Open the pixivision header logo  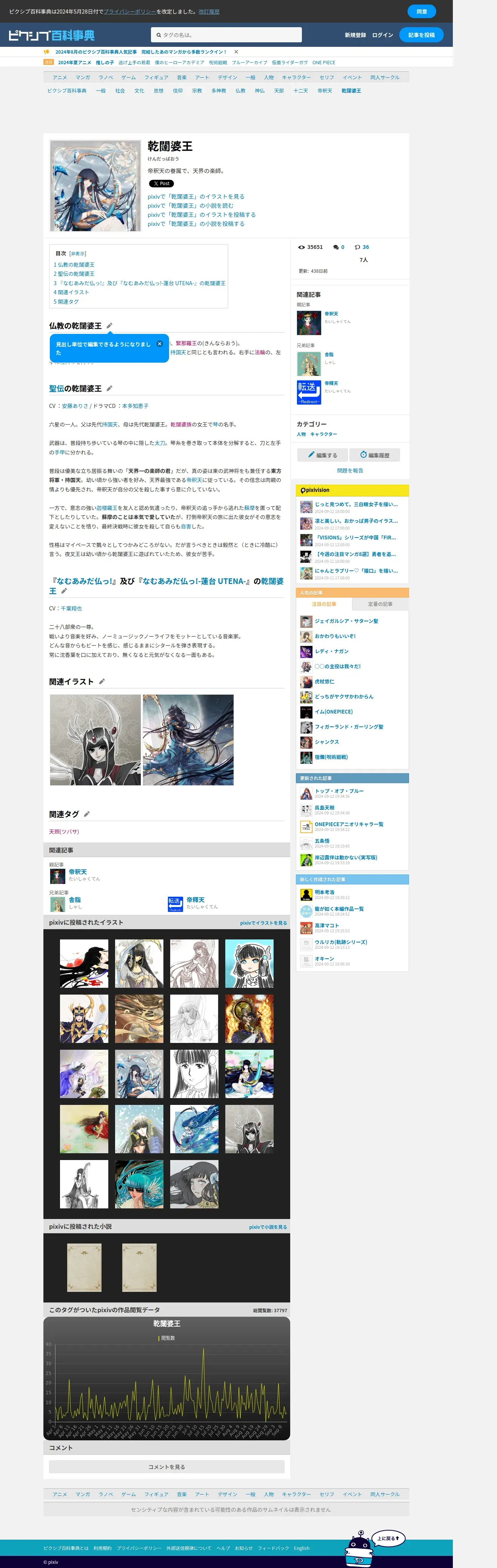click(315, 490)
